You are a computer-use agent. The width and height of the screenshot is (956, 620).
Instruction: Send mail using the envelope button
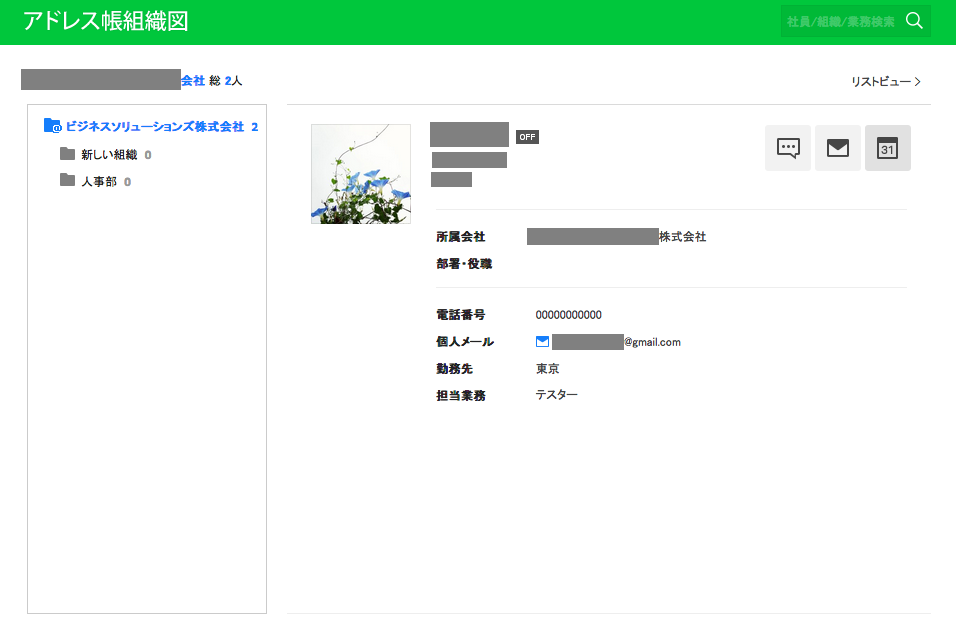pyautogui.click(x=838, y=148)
